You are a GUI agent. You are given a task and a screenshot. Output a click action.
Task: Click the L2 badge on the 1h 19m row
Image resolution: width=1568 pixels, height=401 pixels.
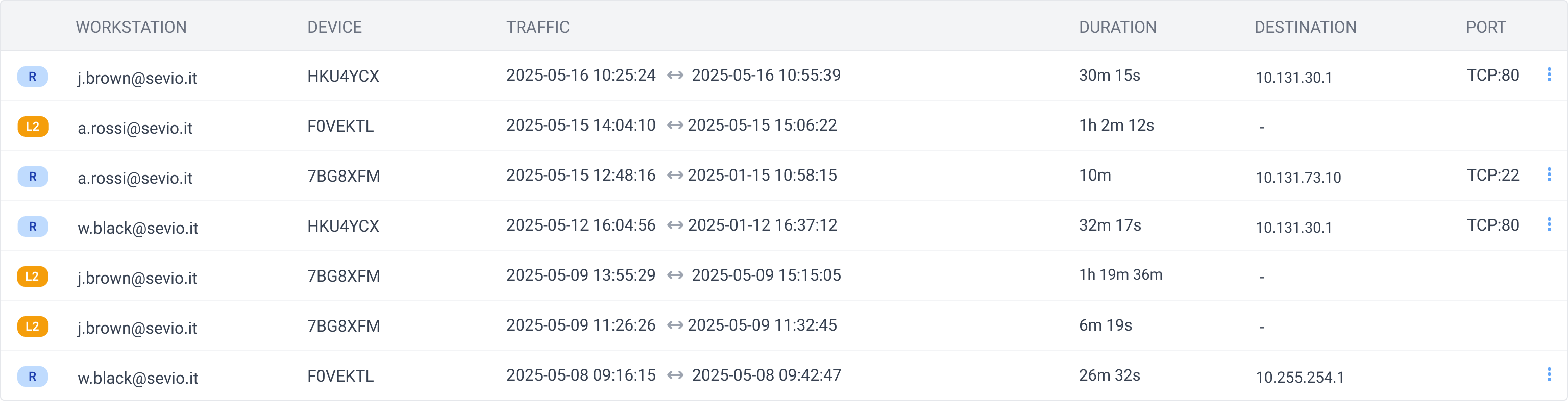tap(33, 276)
